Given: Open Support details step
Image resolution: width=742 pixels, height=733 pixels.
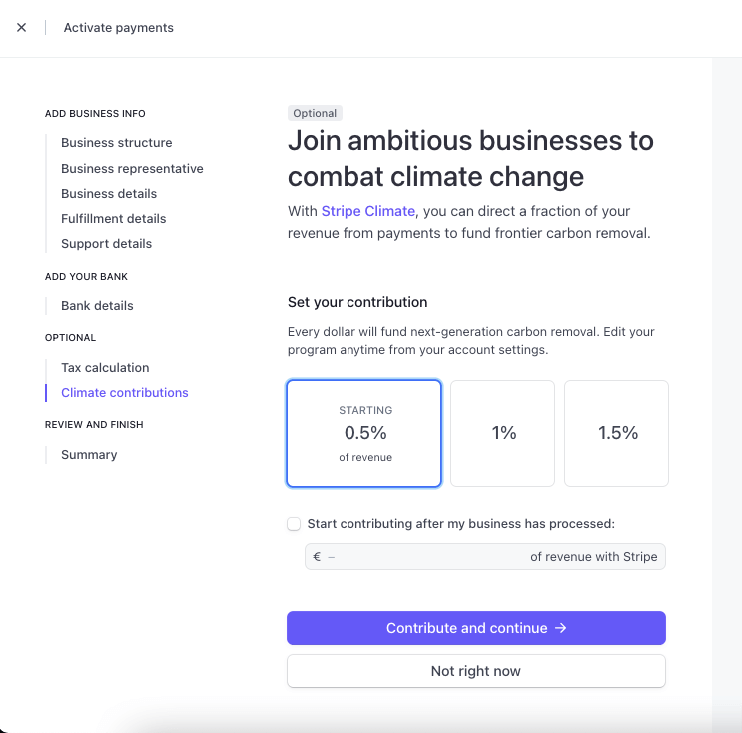Looking at the screenshot, I should (x=107, y=244).
